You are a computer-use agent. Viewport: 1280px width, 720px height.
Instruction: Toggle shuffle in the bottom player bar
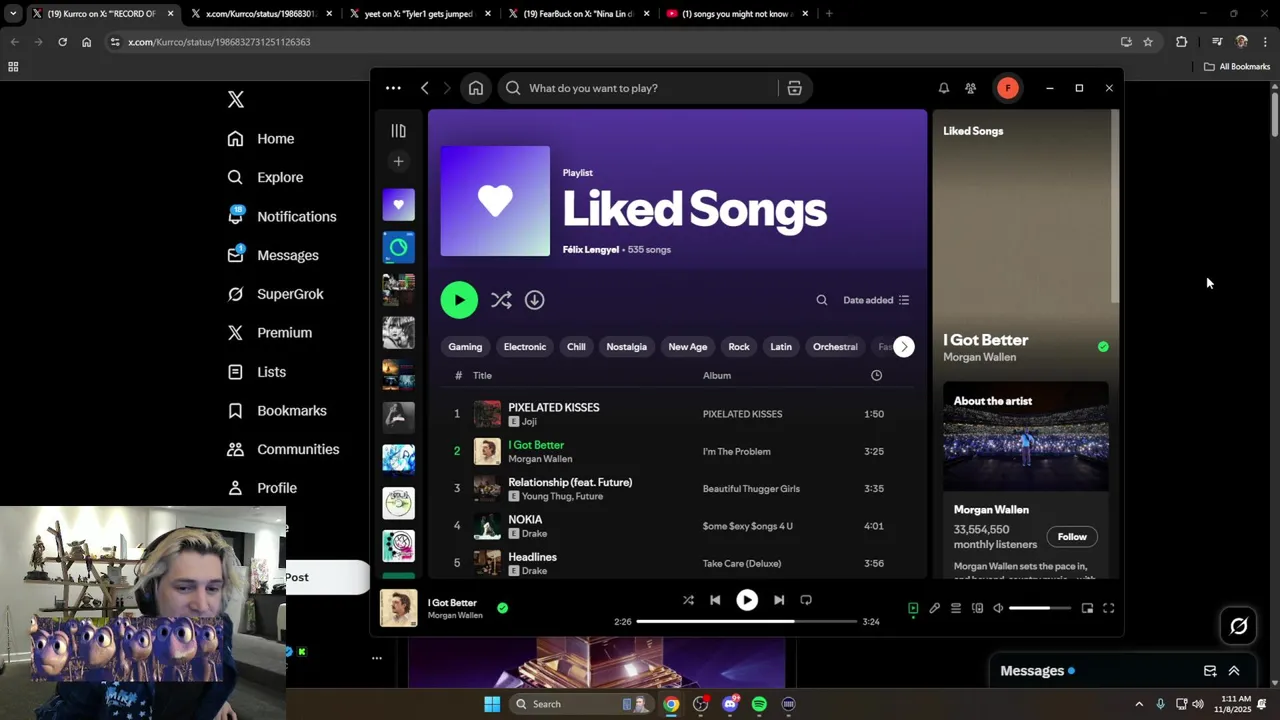point(688,600)
